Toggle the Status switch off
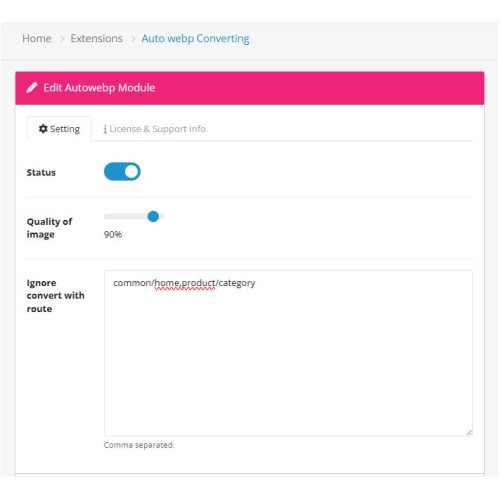500x500 pixels. pos(122,172)
